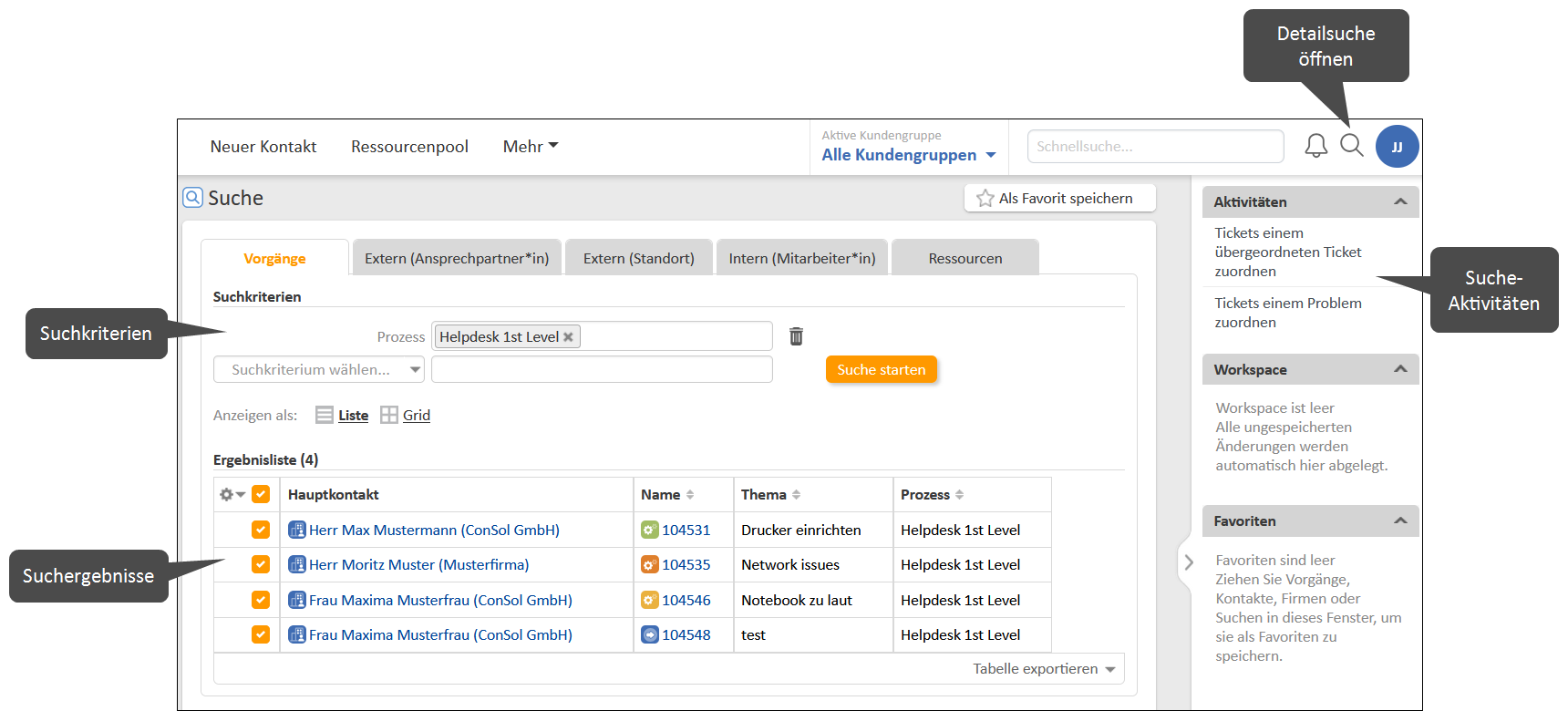Click the Liste view icon

click(x=324, y=415)
